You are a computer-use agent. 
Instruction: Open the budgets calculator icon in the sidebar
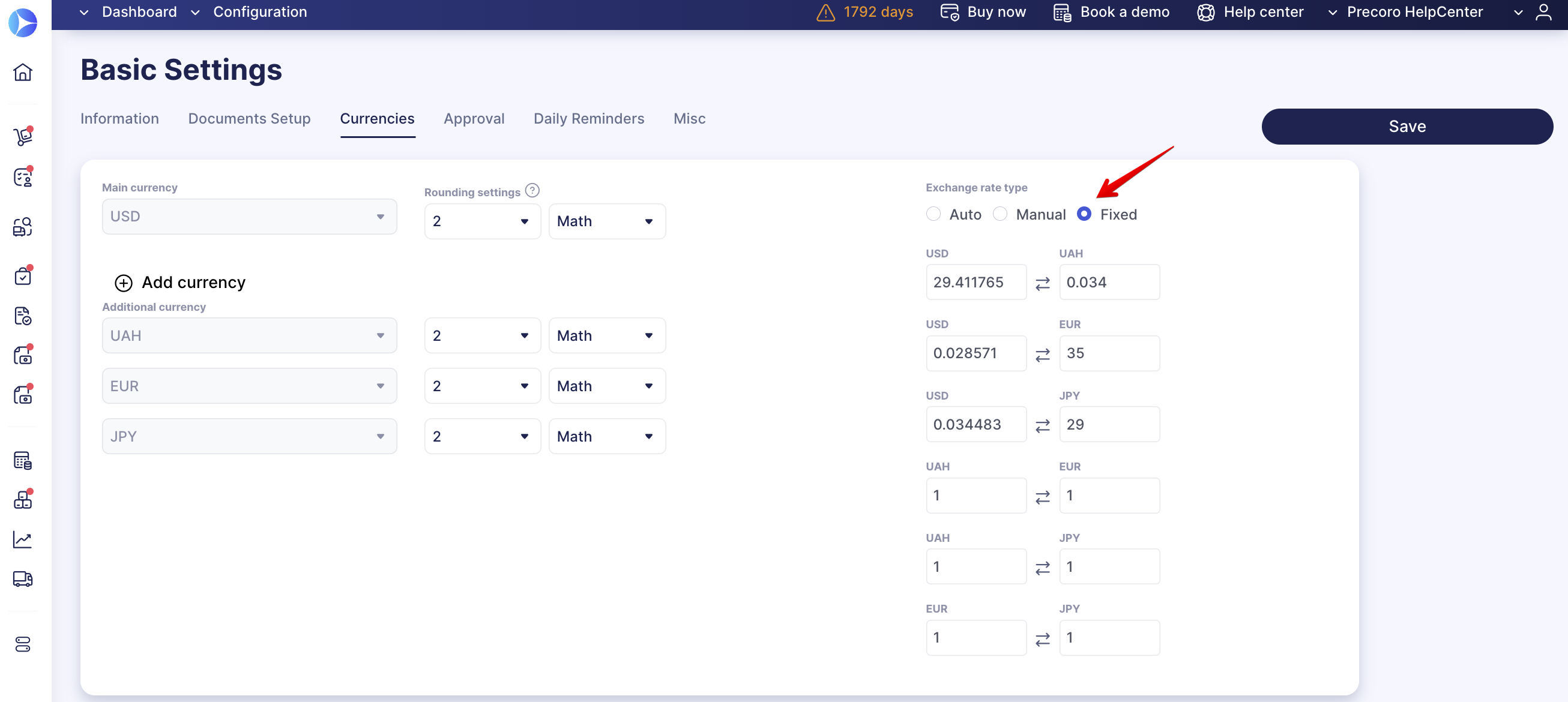point(23,460)
